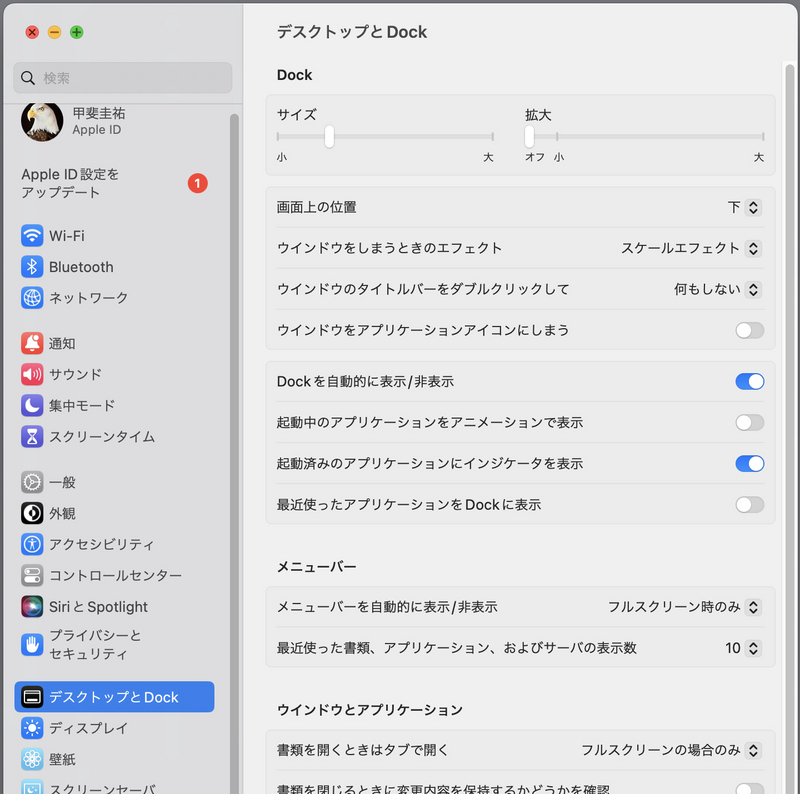The image size is (800, 794).
Task: Open 外観 settings pane
Action: tap(114, 513)
